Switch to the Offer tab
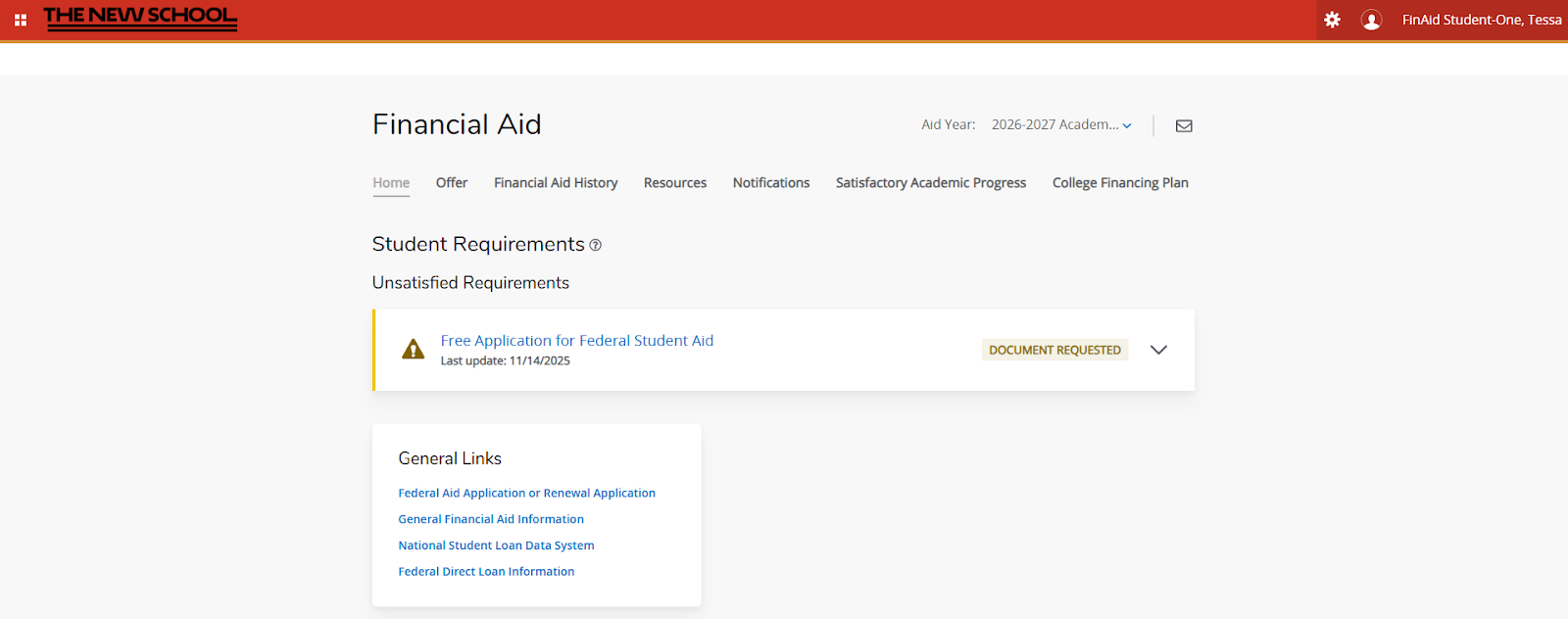This screenshot has width=1568, height=619. (x=452, y=183)
